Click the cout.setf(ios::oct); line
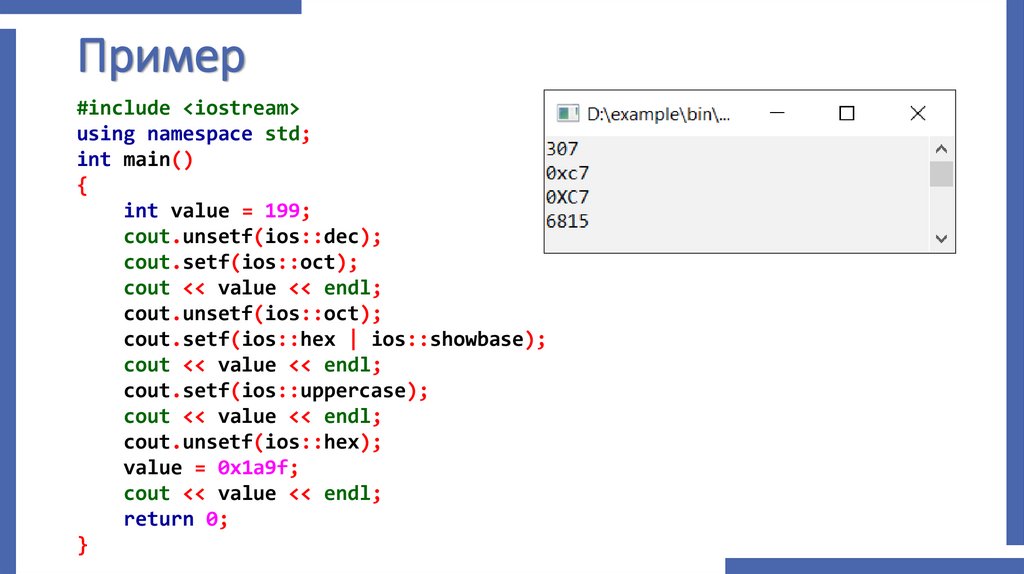 (x=240, y=263)
